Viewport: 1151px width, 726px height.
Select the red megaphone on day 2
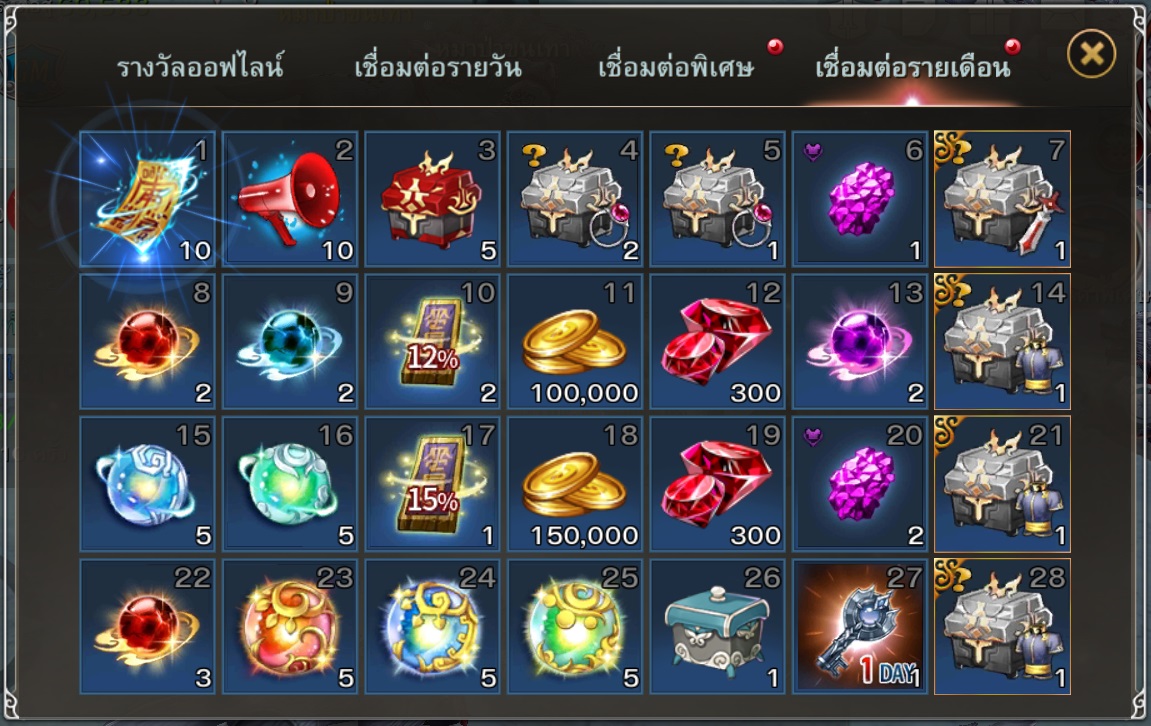click(x=290, y=199)
